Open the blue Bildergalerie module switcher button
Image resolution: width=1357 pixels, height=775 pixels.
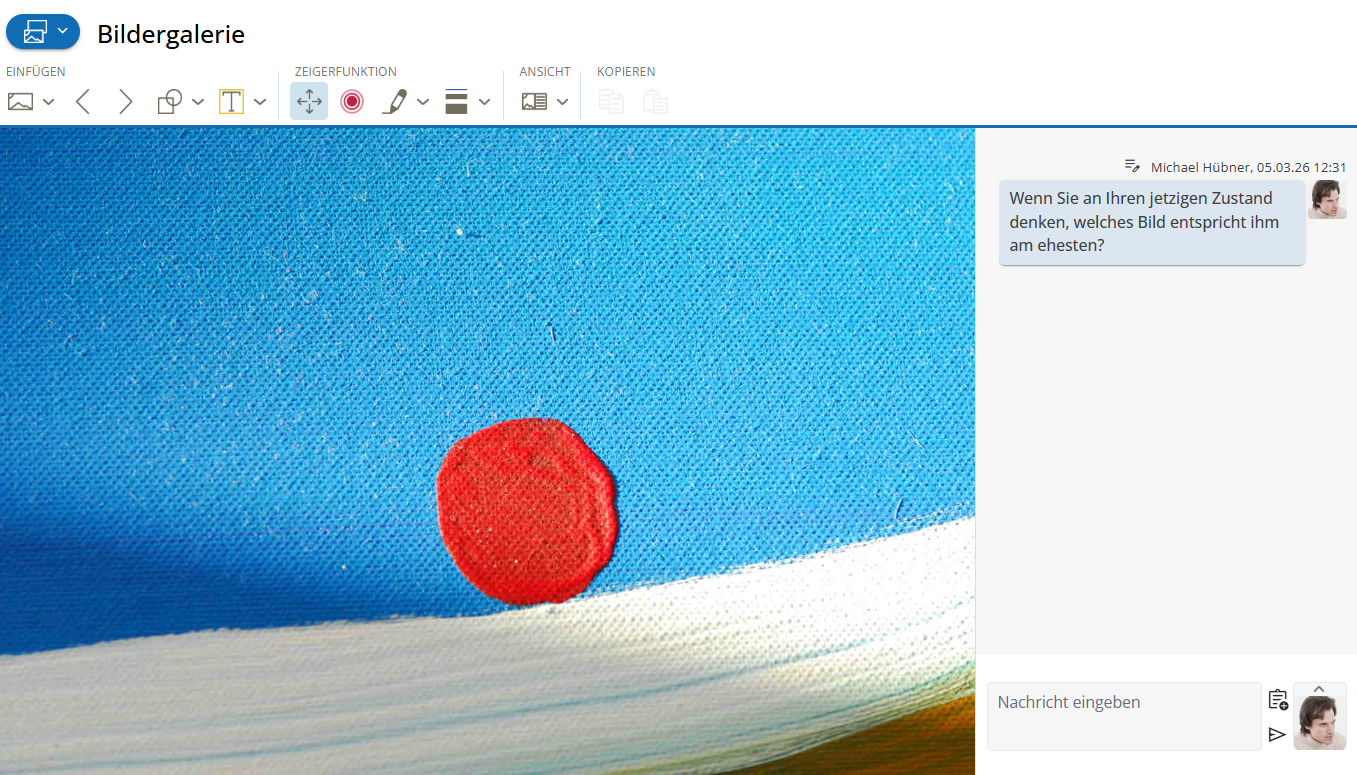pos(43,32)
